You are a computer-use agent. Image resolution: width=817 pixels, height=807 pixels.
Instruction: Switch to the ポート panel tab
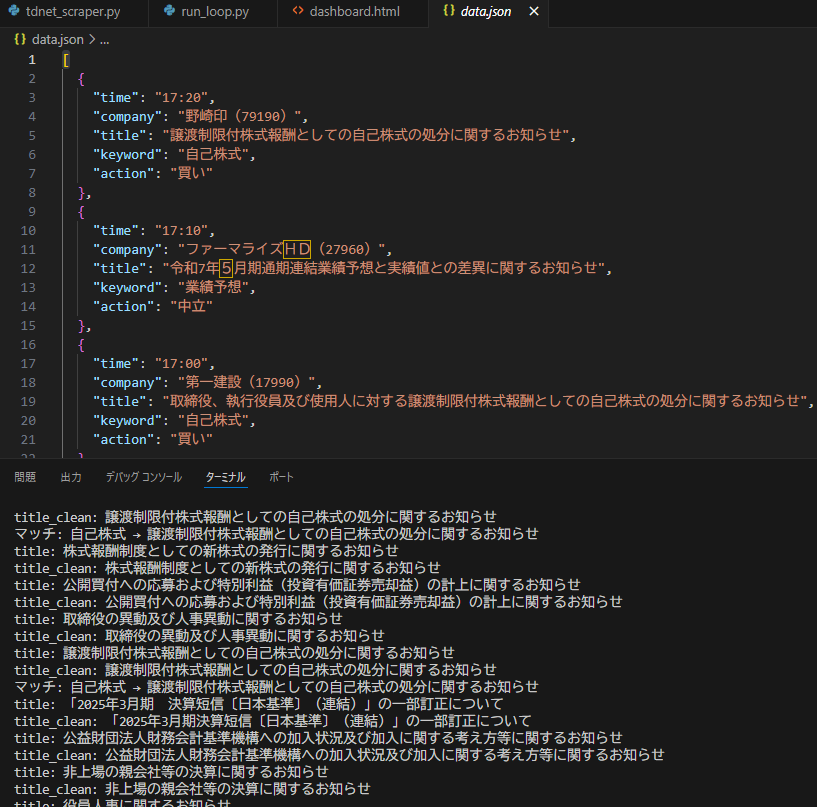coord(281,477)
